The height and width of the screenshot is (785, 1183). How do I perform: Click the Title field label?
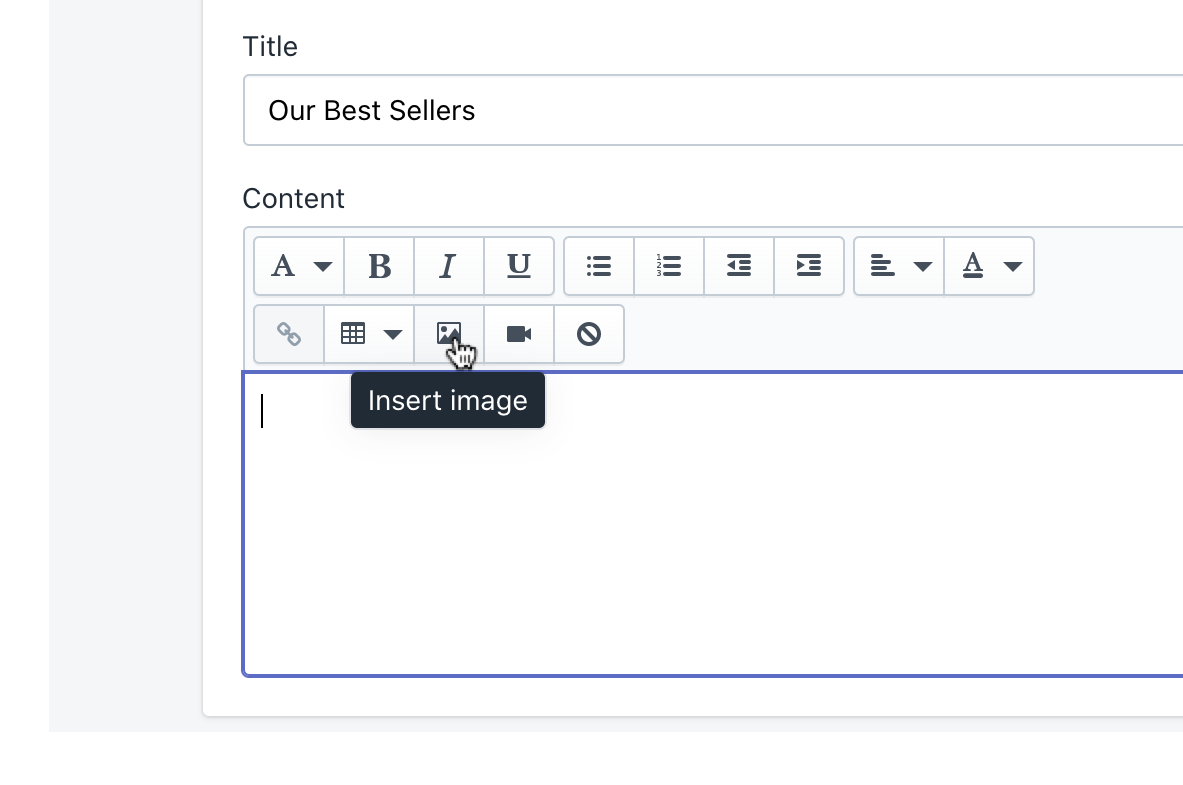tap(270, 47)
